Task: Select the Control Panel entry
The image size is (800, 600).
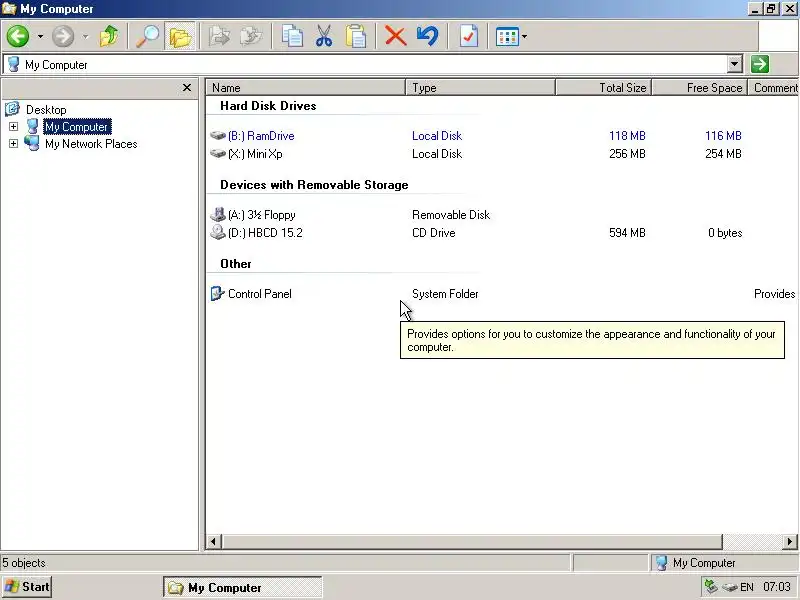Action: coord(260,294)
